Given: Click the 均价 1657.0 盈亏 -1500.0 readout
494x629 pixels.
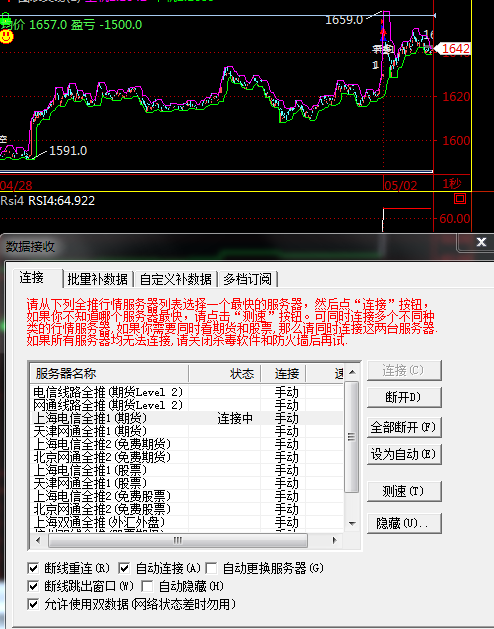Looking at the screenshot, I should (71, 25).
